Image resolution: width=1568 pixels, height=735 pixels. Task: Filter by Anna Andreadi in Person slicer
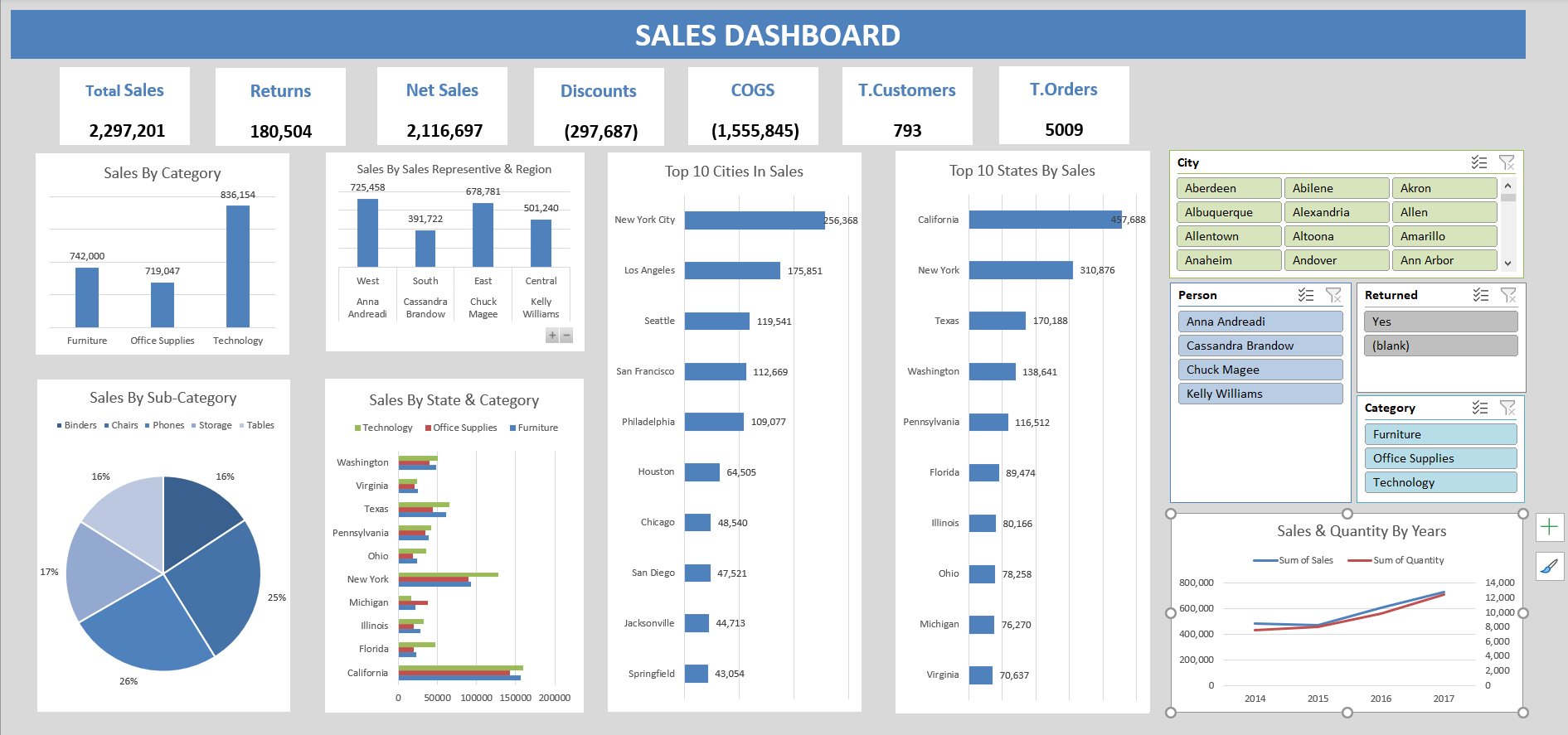click(1260, 322)
